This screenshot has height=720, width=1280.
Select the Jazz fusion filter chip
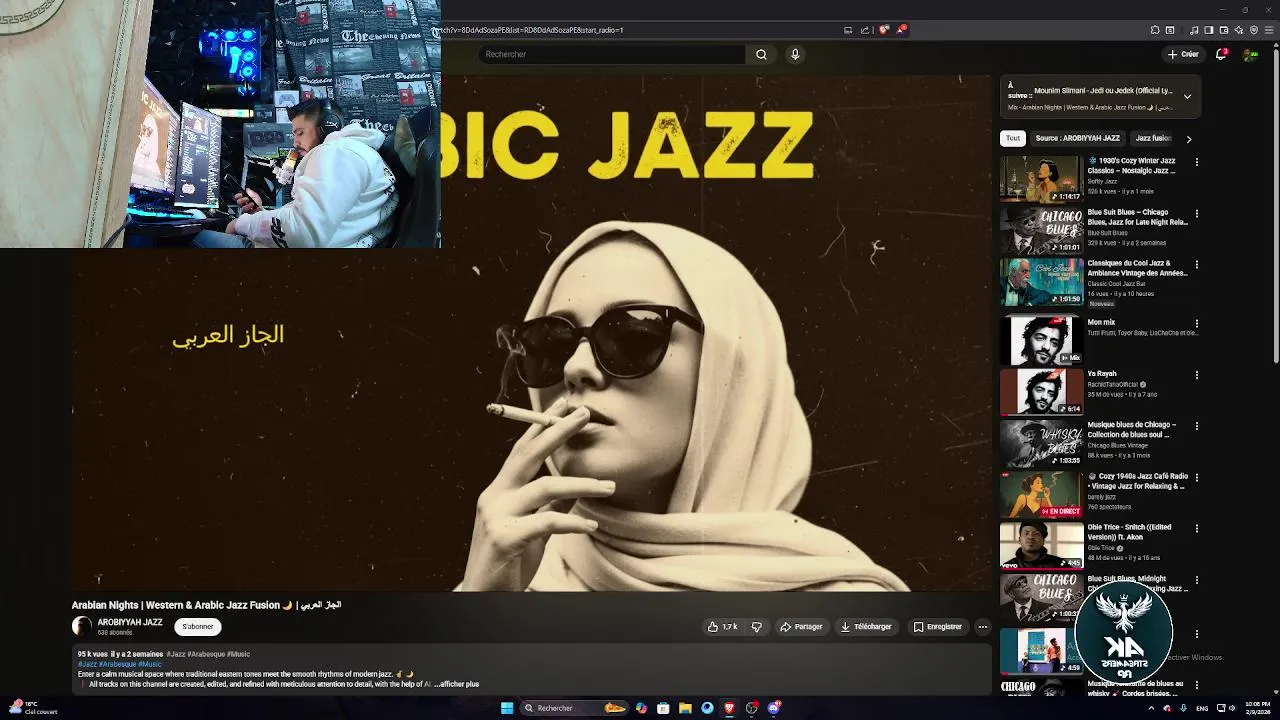click(1152, 138)
